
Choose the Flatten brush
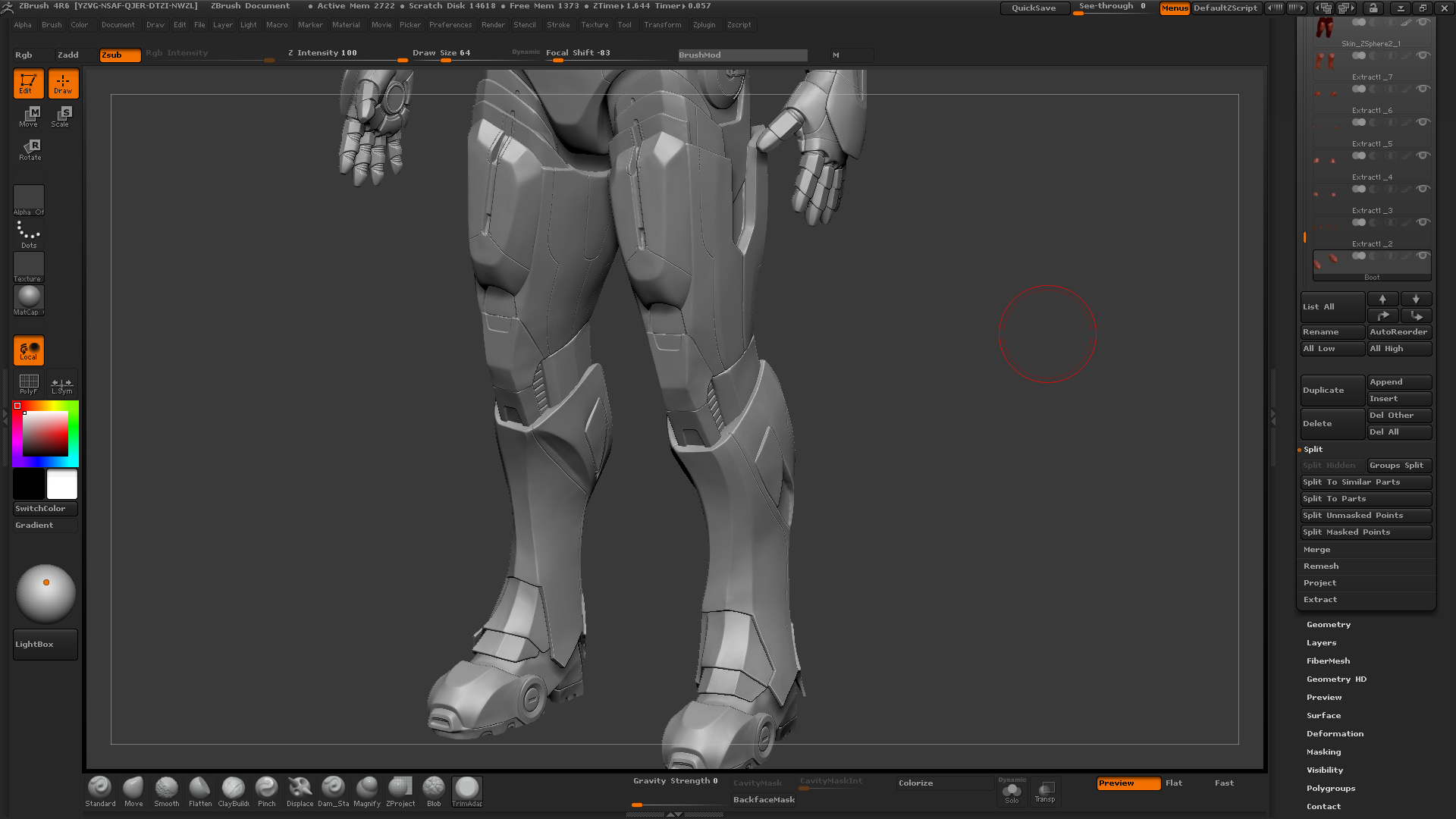[x=200, y=792]
